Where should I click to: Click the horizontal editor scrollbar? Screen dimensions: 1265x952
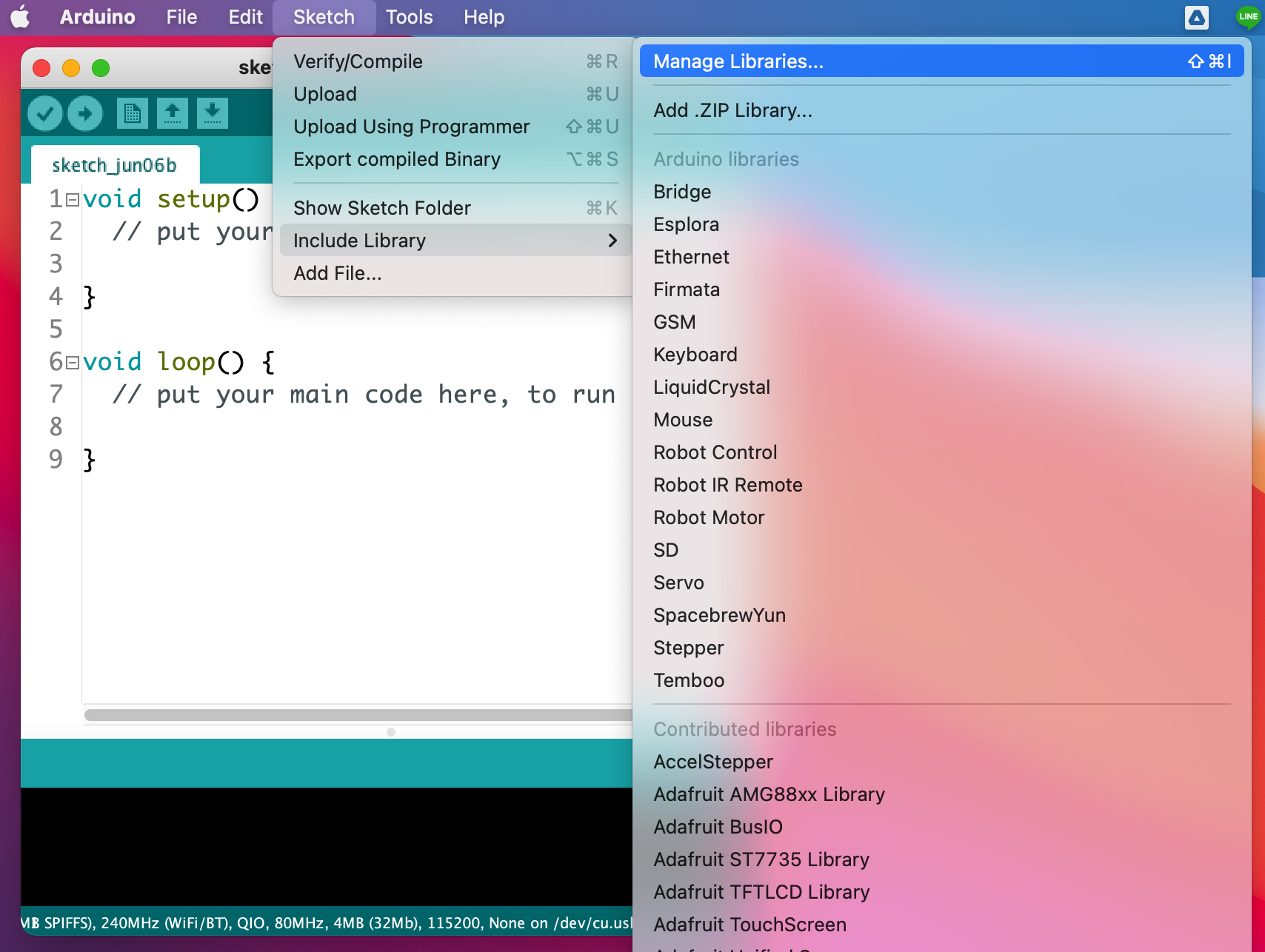click(358, 715)
